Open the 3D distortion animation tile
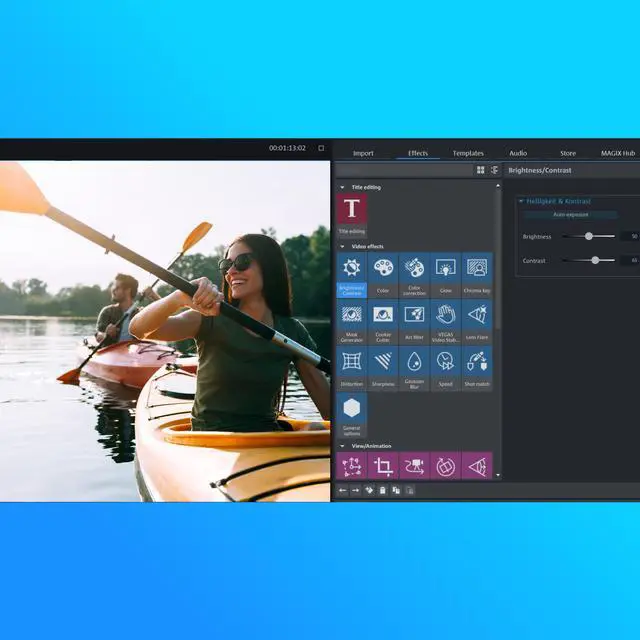640x640 pixels. [477, 465]
